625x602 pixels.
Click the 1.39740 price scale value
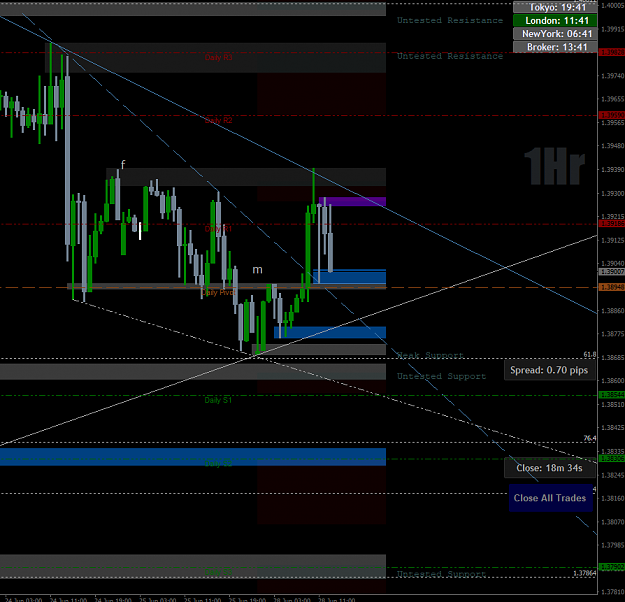click(613, 76)
